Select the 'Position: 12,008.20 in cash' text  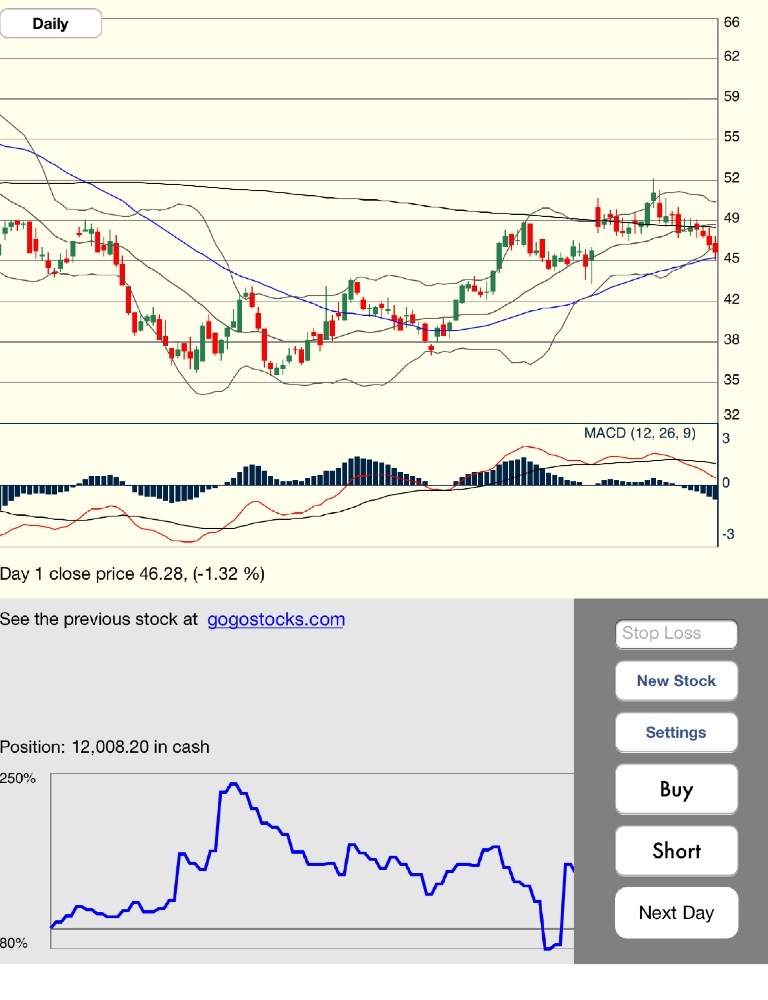click(x=105, y=747)
